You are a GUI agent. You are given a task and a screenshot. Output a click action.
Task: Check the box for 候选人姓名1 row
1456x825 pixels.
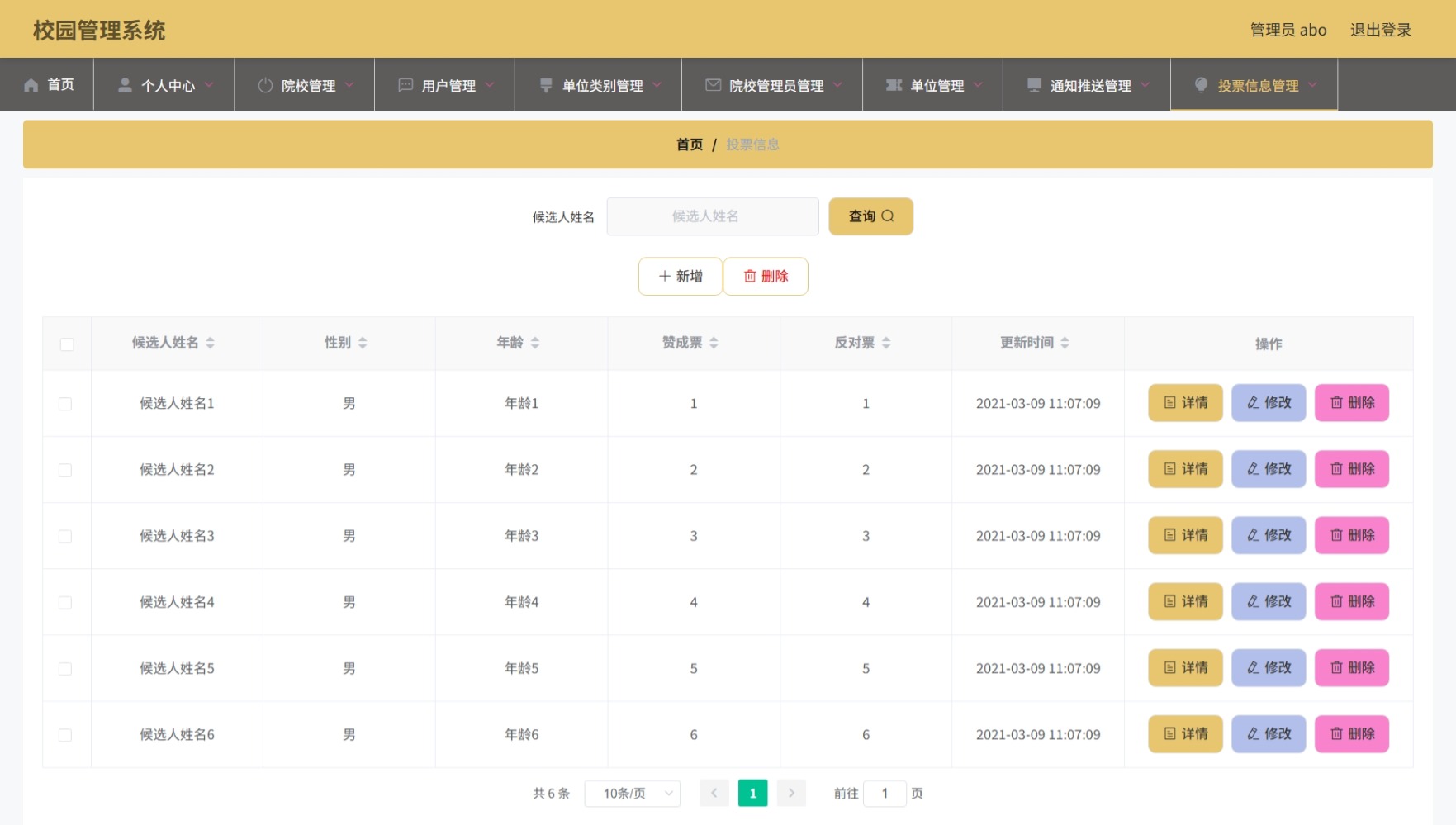(65, 404)
